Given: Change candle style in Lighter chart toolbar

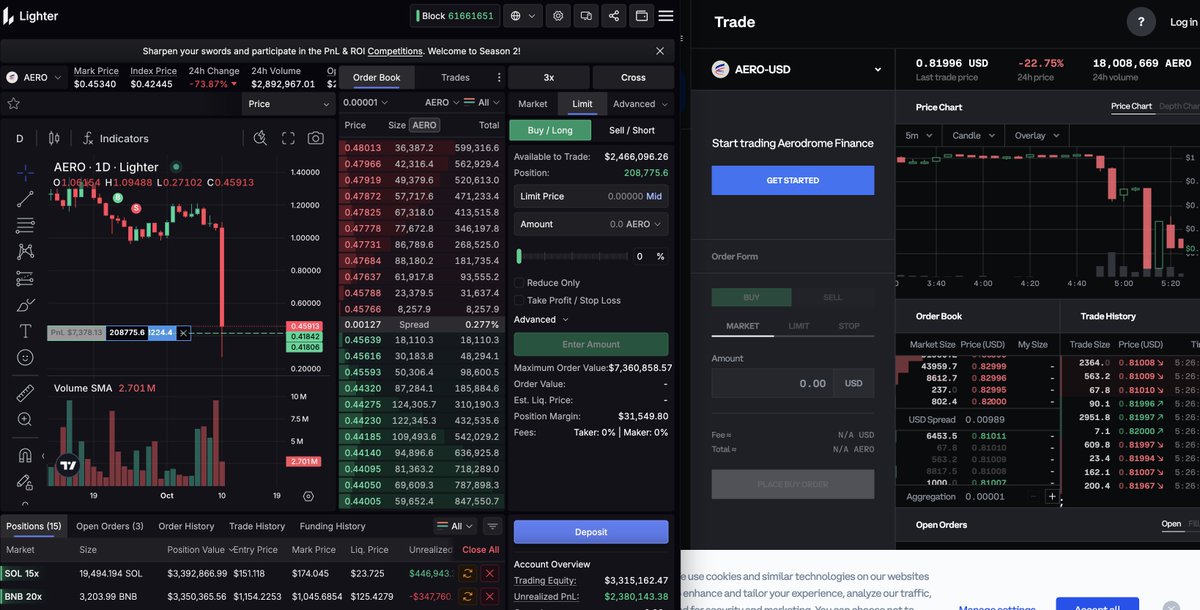Looking at the screenshot, I should pos(54,138).
